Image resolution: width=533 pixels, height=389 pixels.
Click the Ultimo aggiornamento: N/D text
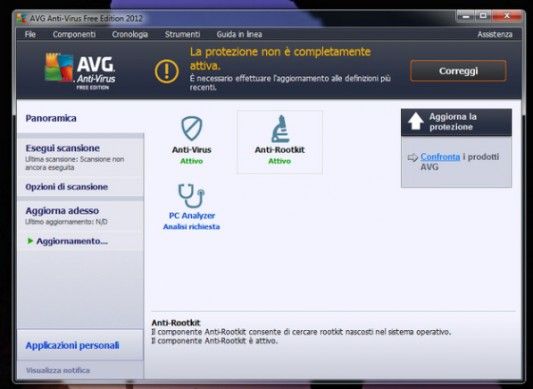click(66, 222)
